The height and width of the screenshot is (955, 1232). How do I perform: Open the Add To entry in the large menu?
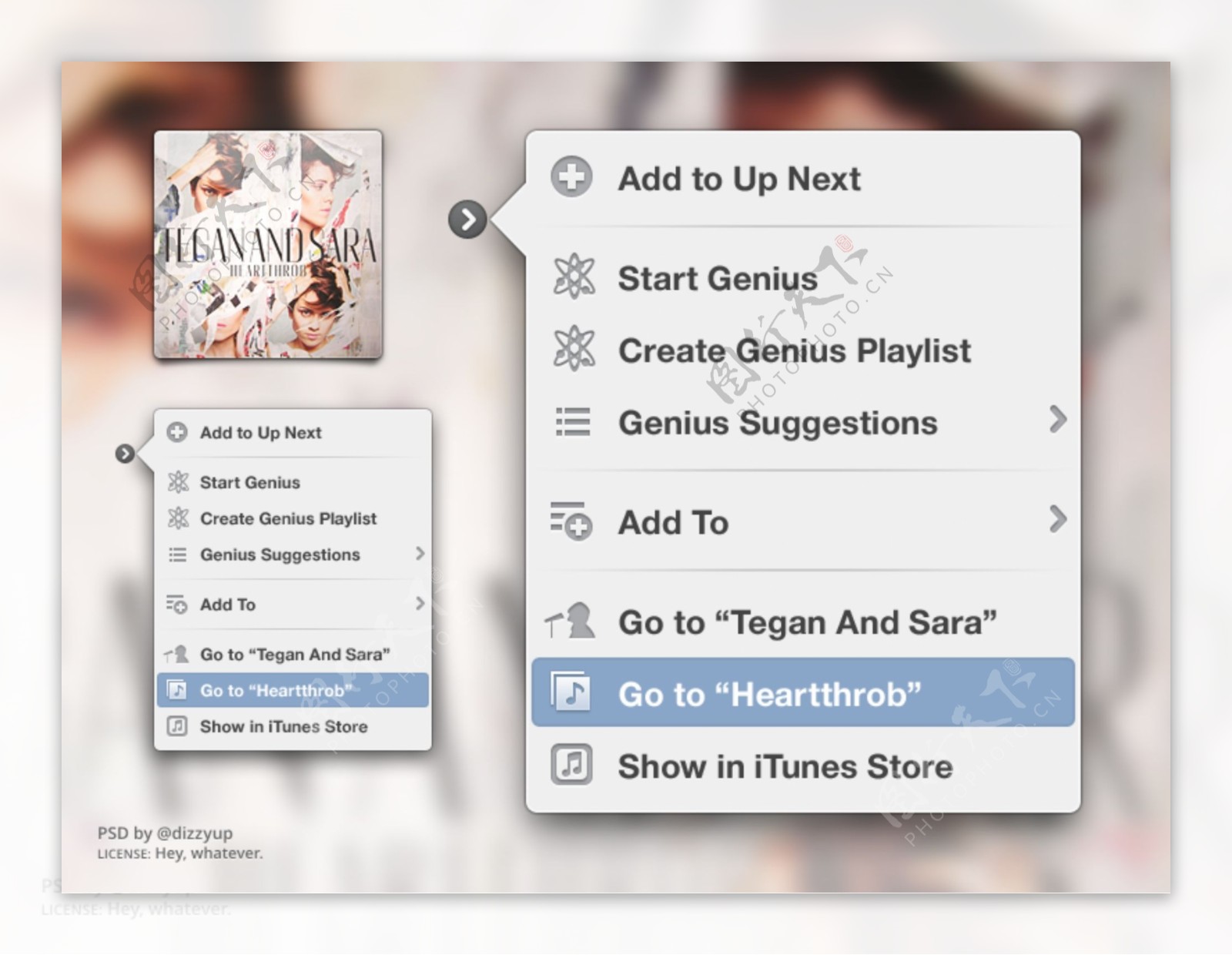click(803, 522)
